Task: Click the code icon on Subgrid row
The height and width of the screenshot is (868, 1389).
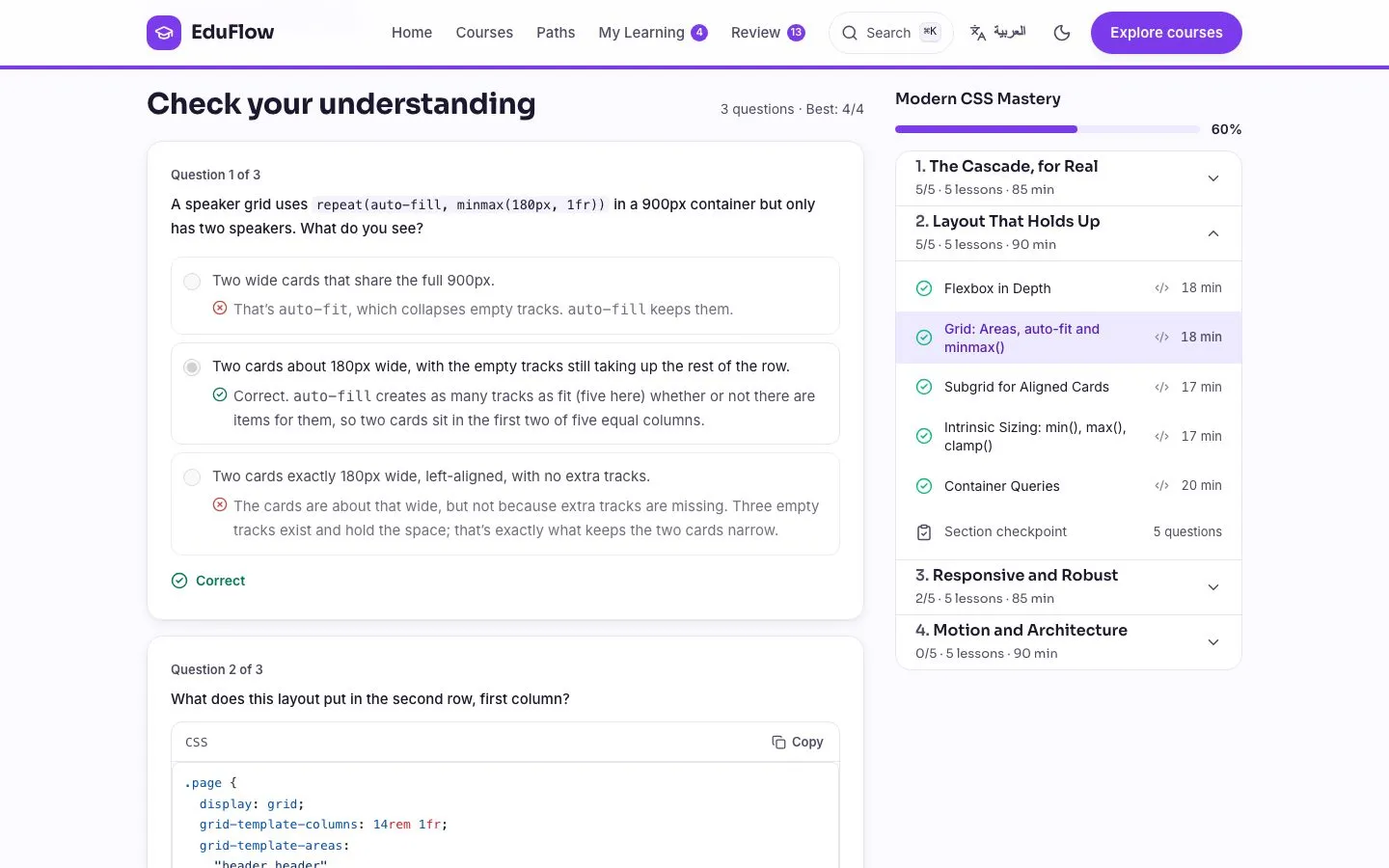Action: pos(1162,387)
